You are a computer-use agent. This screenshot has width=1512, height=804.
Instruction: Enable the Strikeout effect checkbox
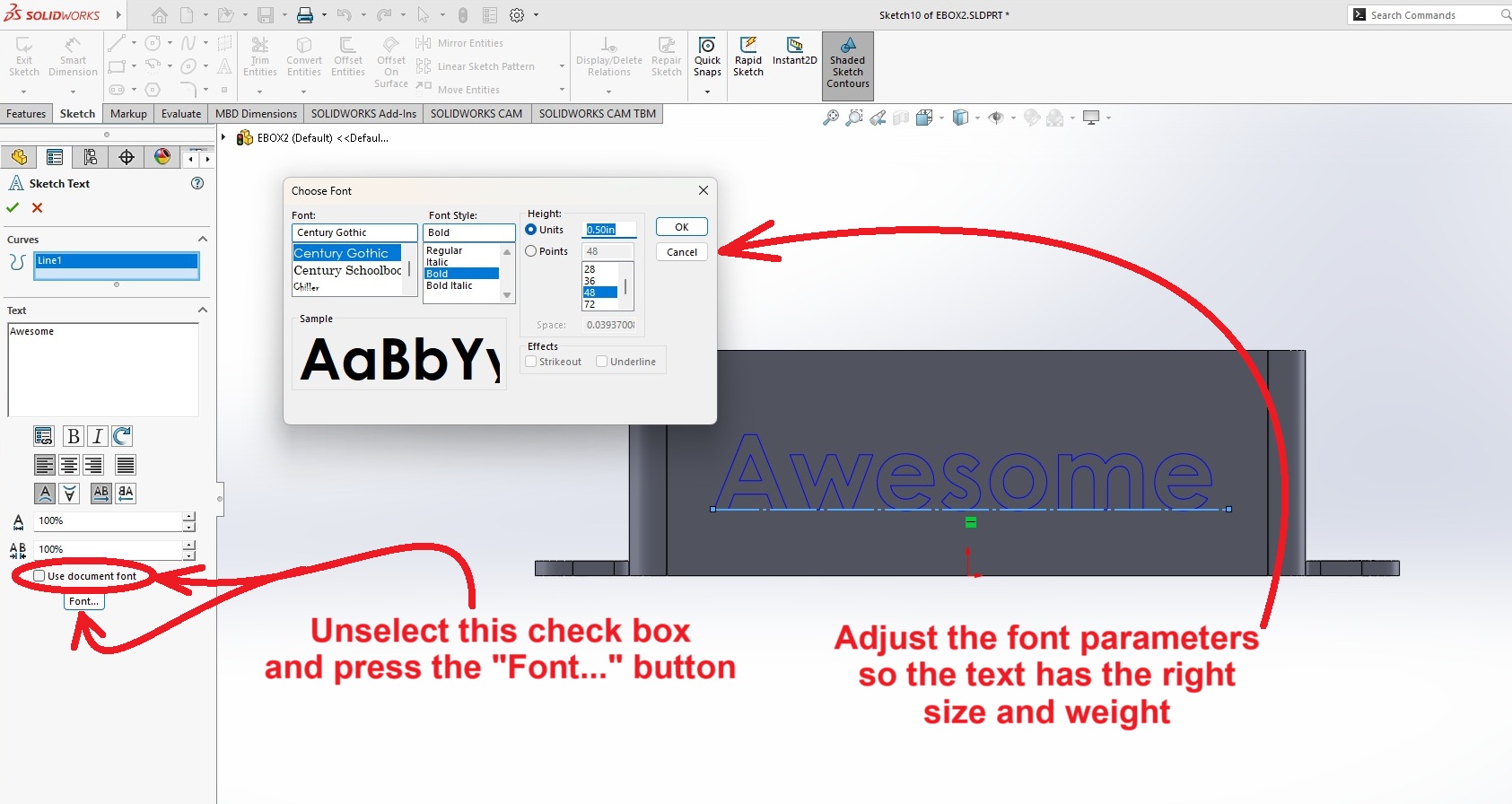click(x=531, y=362)
